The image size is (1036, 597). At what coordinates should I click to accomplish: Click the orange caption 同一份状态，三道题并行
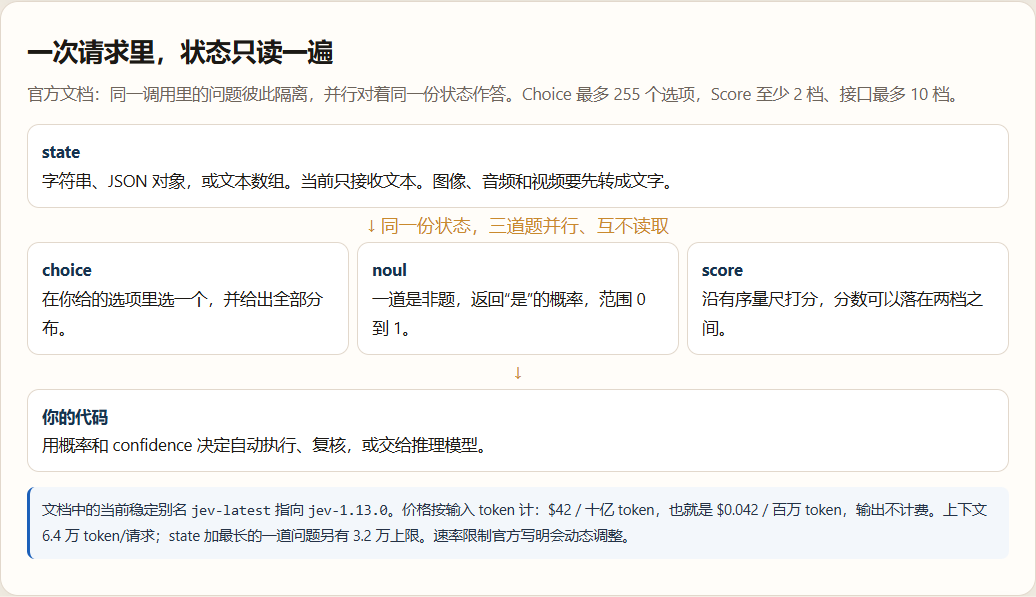tap(518, 226)
